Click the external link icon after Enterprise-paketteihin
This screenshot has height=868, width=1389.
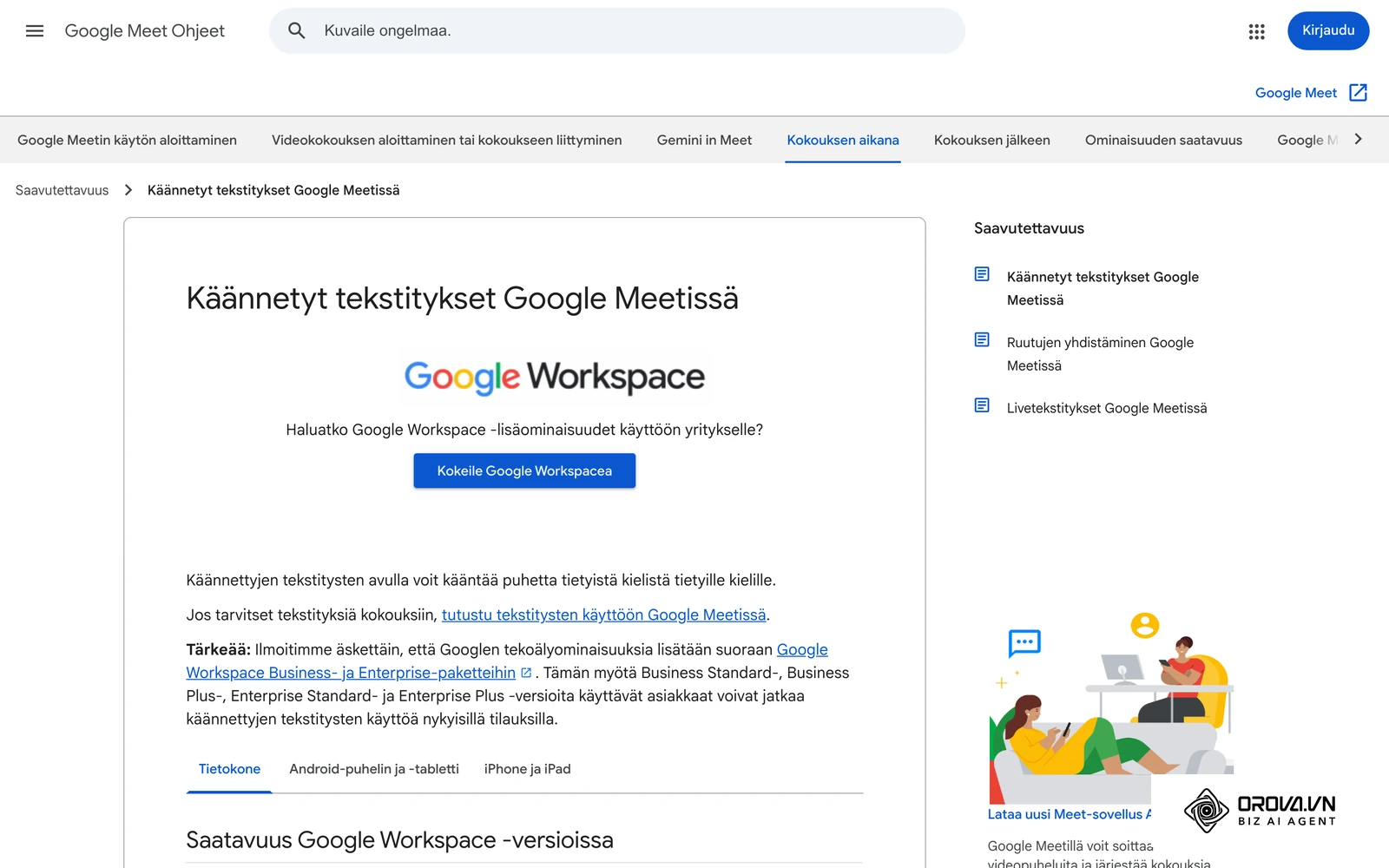pos(526,673)
